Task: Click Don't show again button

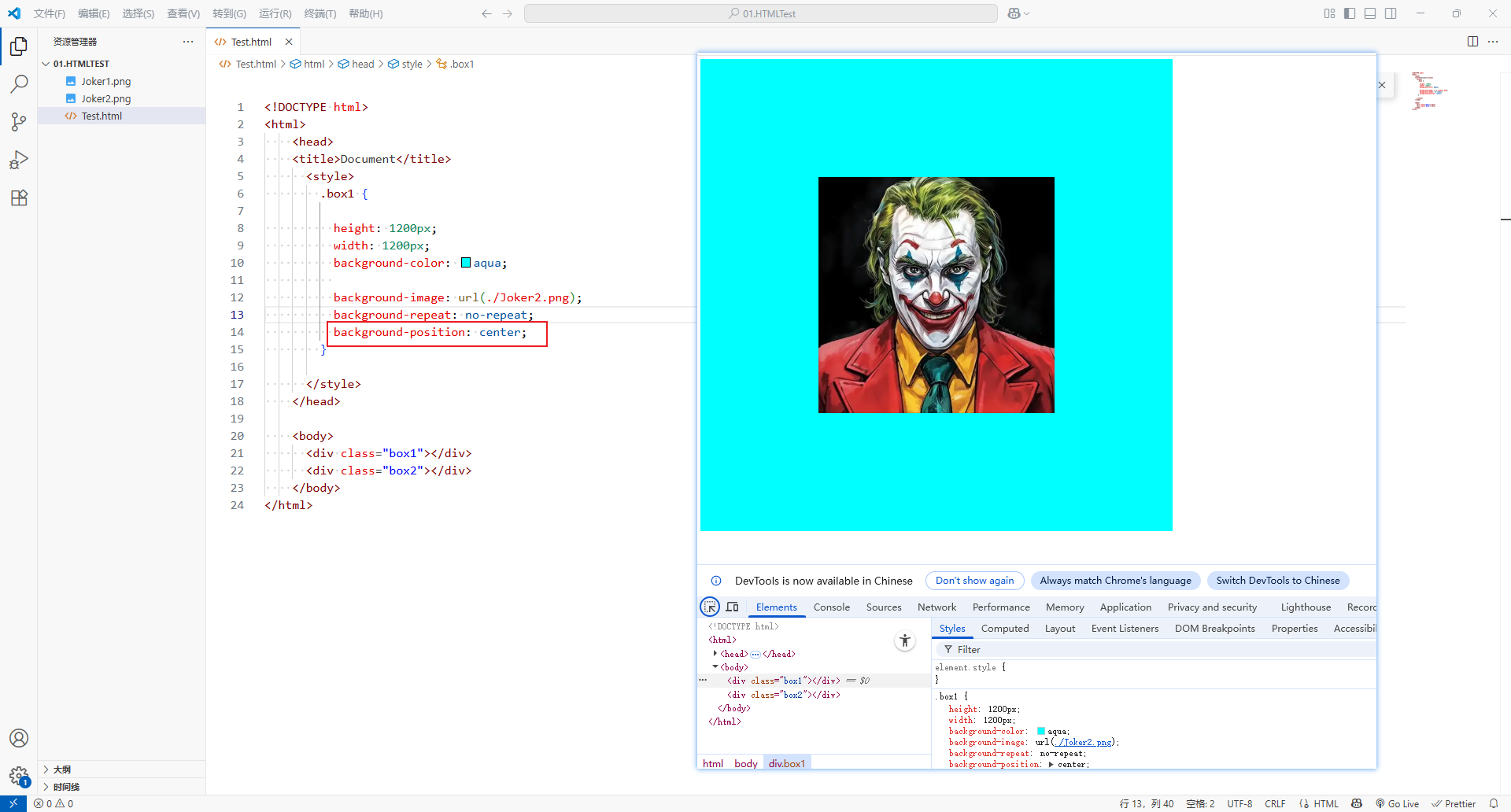Action: click(x=974, y=581)
